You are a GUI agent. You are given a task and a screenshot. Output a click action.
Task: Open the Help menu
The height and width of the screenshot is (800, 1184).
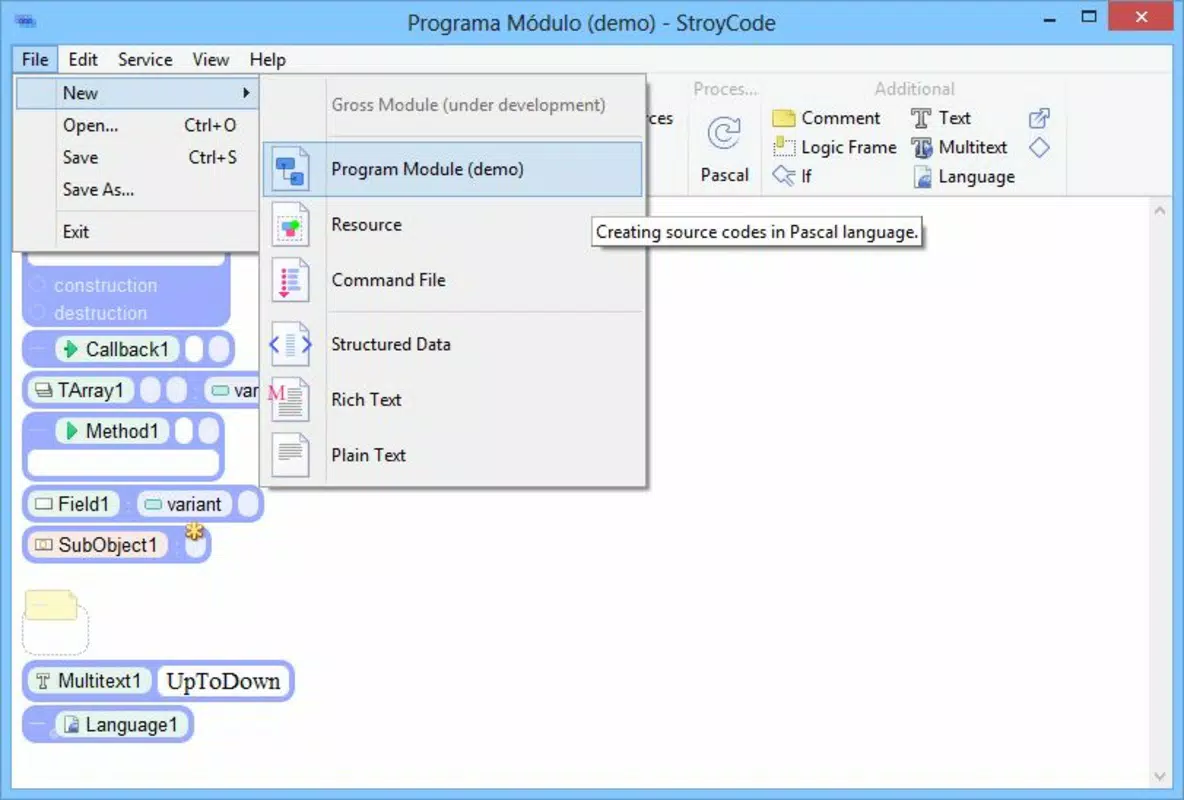[x=267, y=60]
